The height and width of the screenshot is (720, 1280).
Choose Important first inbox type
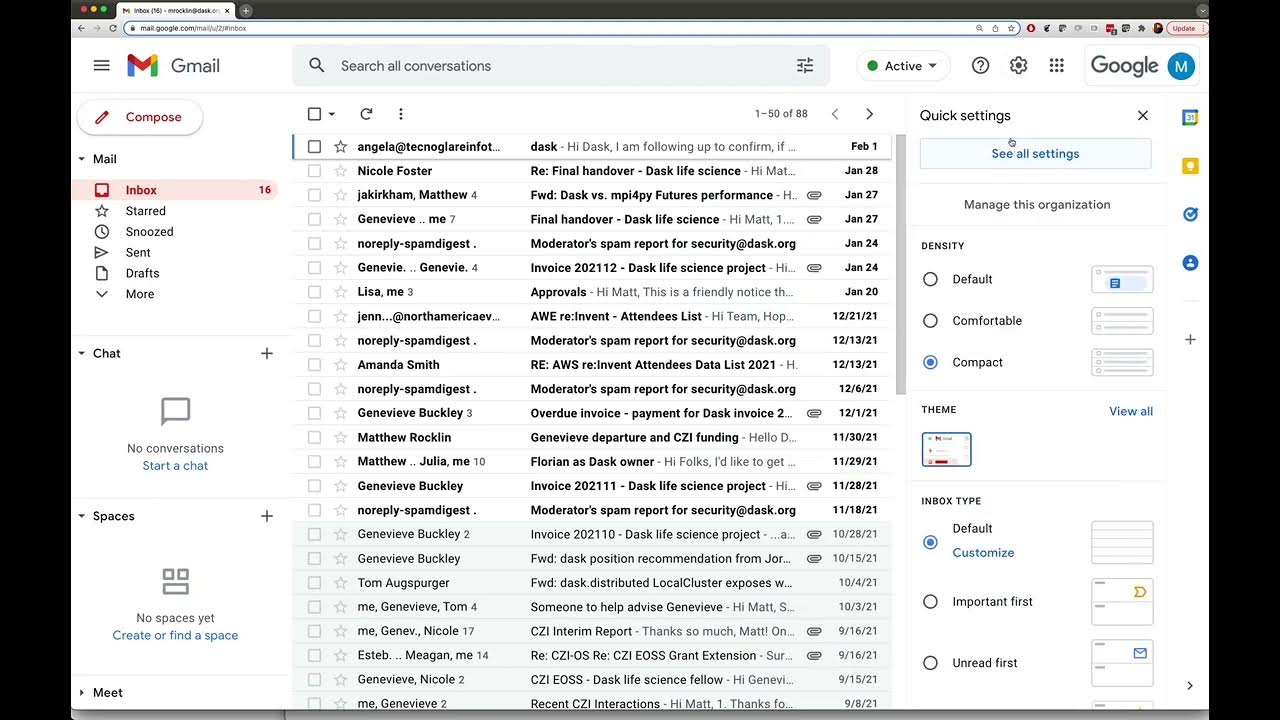click(930, 602)
